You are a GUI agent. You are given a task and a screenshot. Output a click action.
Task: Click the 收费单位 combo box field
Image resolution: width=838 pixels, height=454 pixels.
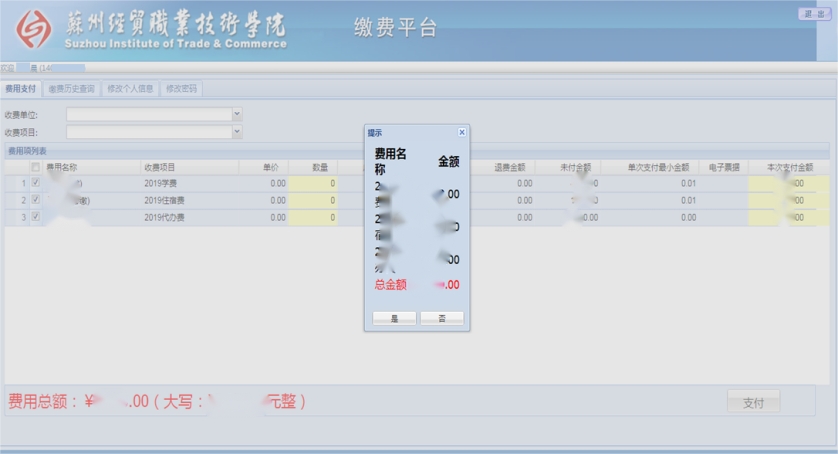pyautogui.click(x=149, y=115)
